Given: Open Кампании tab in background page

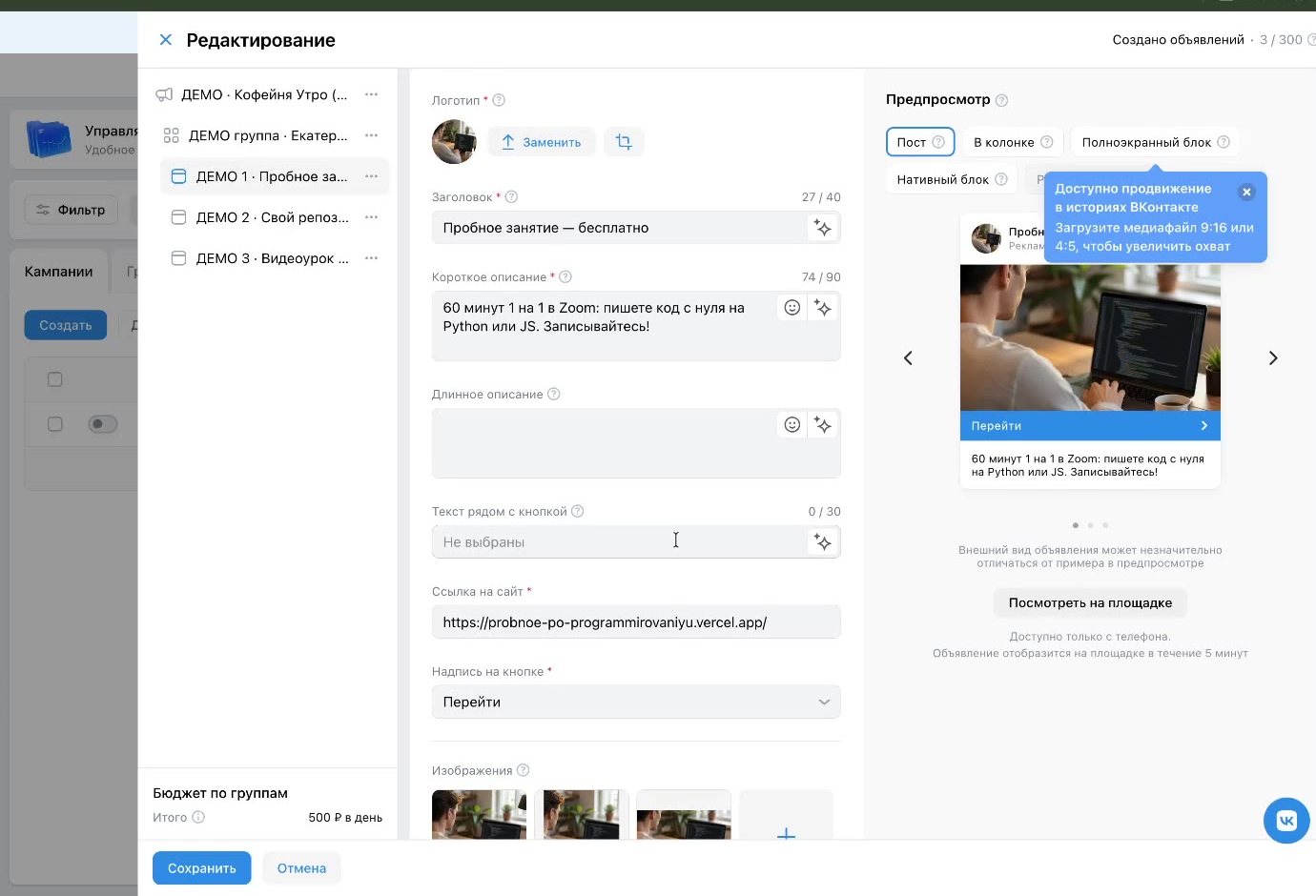Looking at the screenshot, I should pyautogui.click(x=58, y=272).
